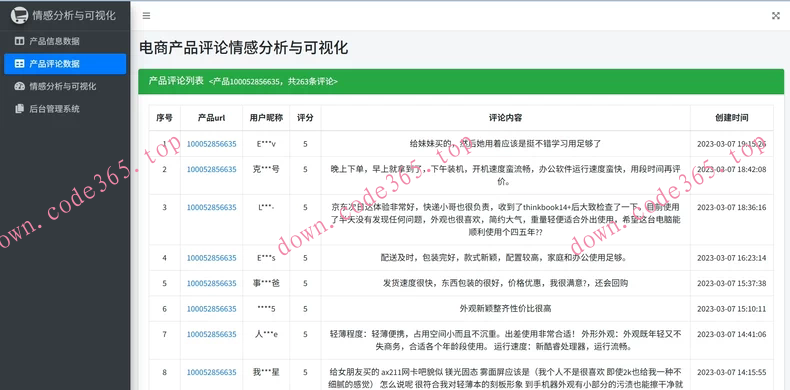This screenshot has width=790, height=390.
Task: Select 产品评论数据 menu item
Action: click(x=65, y=64)
